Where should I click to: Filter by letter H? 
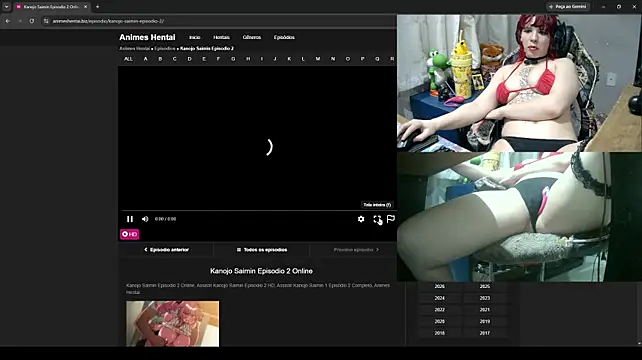(248, 59)
